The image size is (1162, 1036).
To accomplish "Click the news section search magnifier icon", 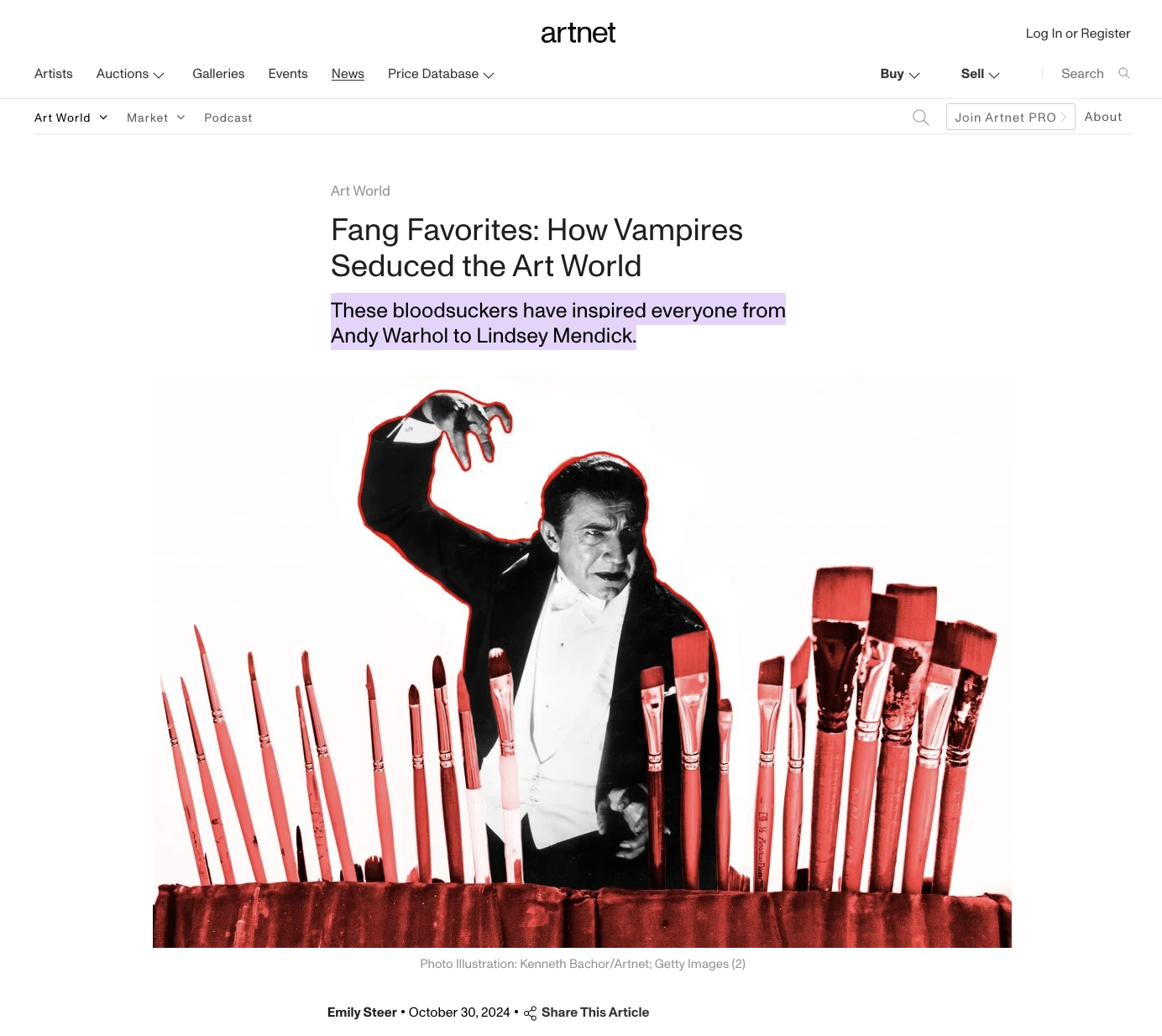I will pyautogui.click(x=921, y=118).
